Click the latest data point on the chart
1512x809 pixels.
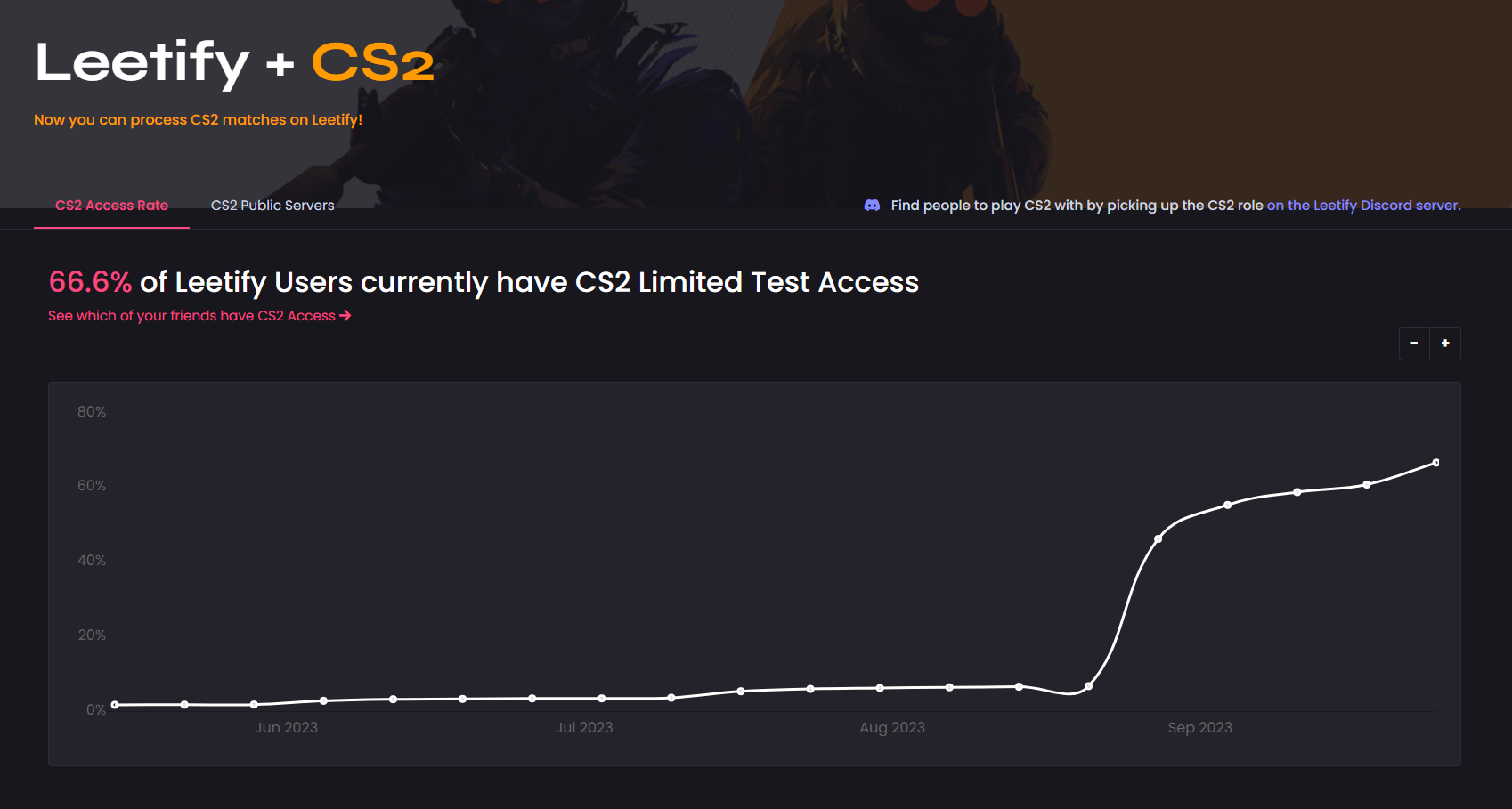1437,462
